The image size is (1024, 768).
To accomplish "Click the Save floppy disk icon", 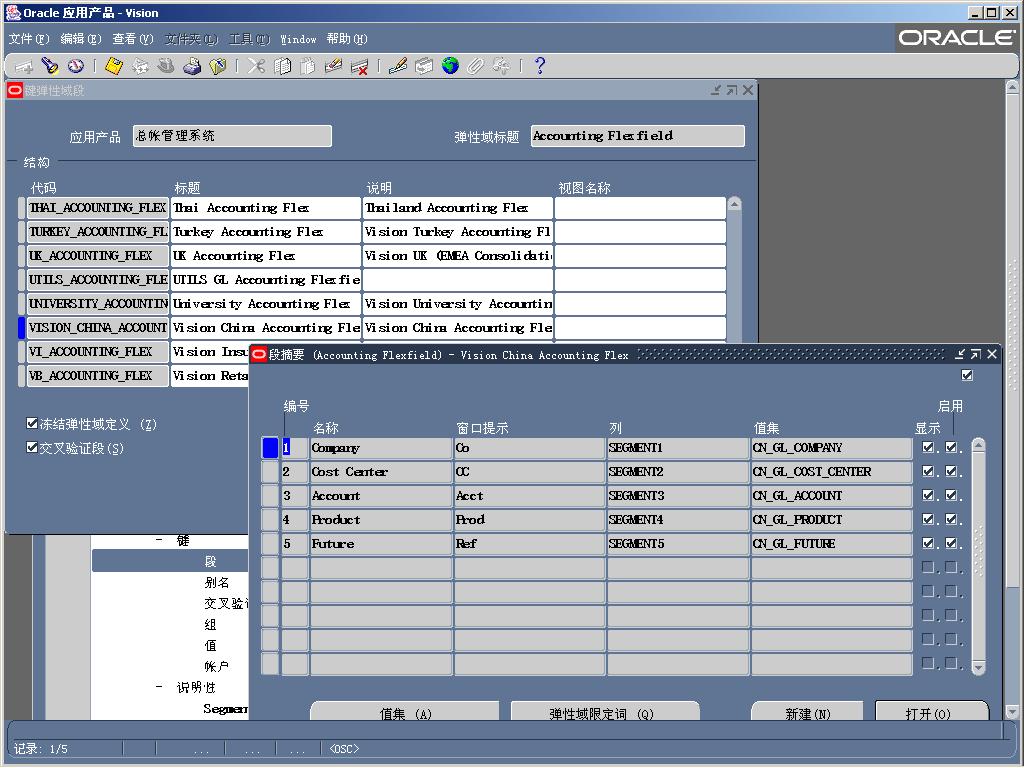I will 114,66.
